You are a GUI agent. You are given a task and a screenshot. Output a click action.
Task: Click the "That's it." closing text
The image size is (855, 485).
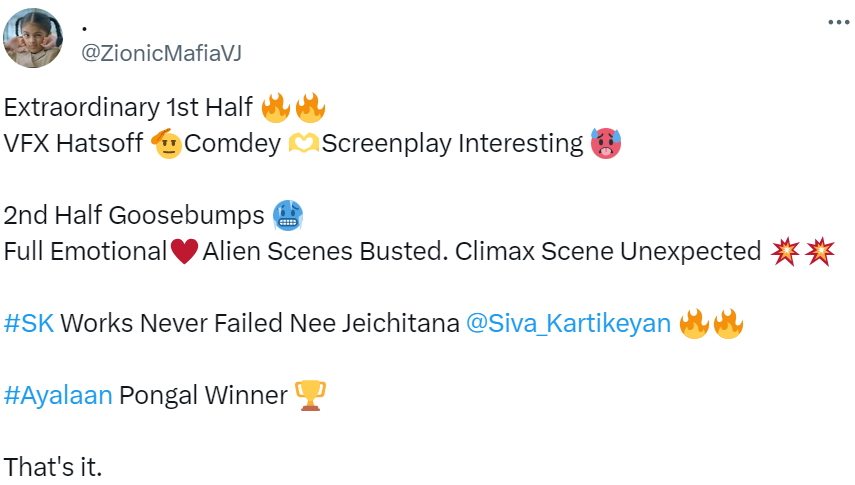(53, 466)
